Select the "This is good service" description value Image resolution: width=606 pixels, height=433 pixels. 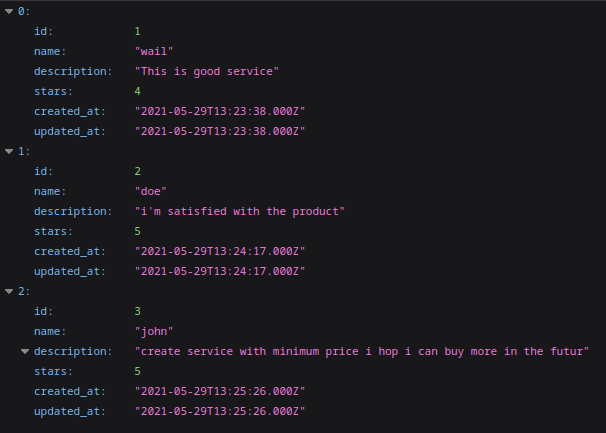[207, 71]
